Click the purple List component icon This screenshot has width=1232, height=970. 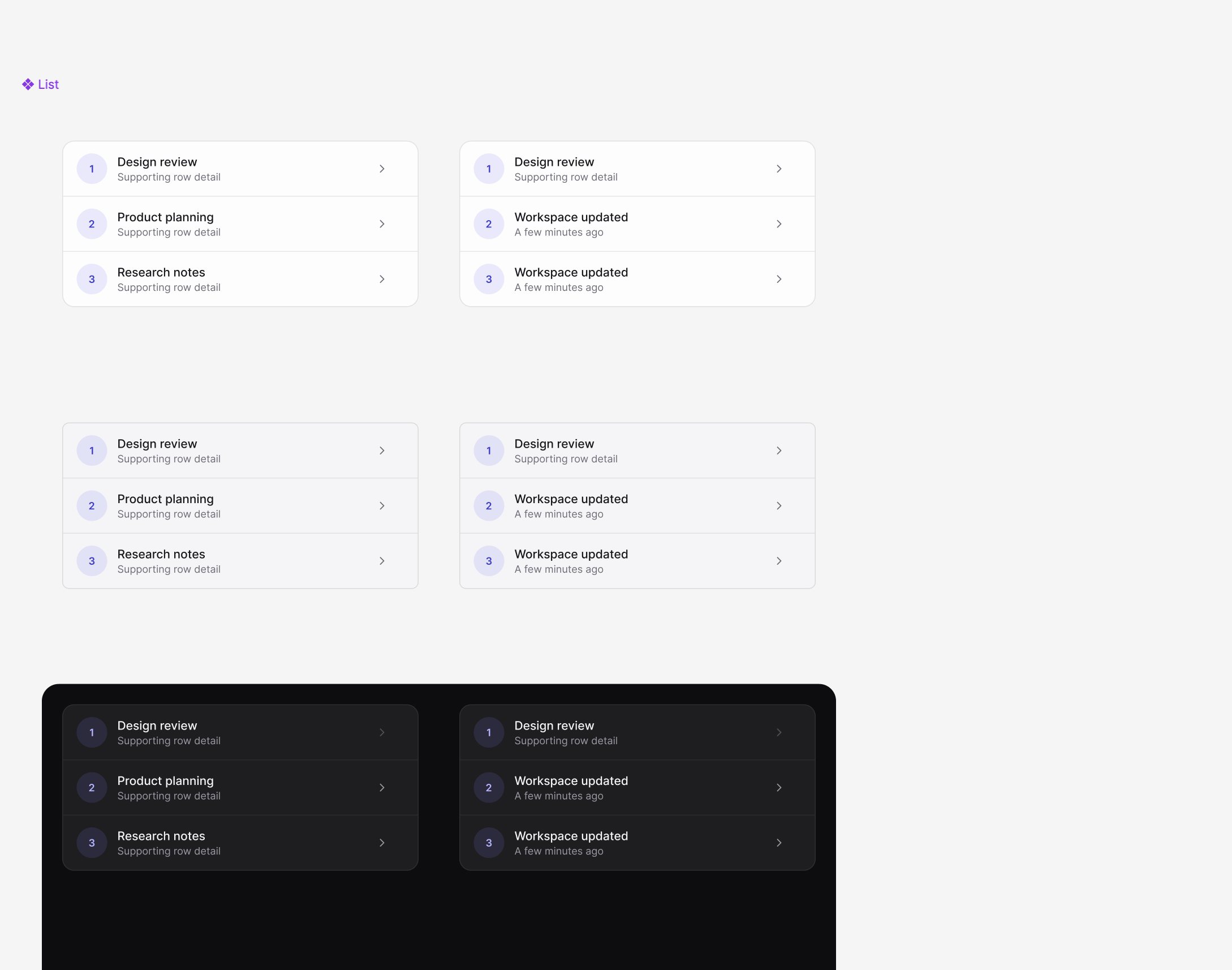coord(28,85)
